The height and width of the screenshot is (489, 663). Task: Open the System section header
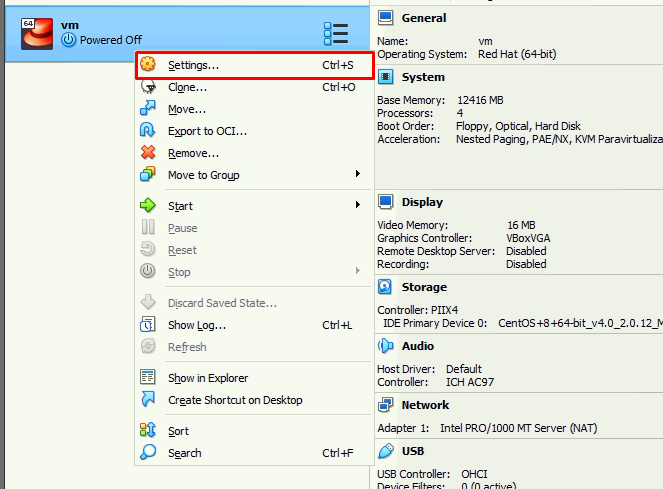[423, 77]
